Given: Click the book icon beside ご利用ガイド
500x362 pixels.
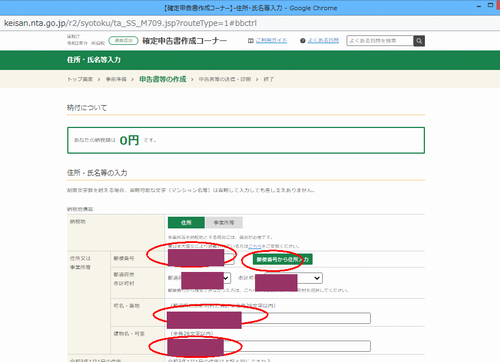Looking at the screenshot, I should tap(251, 41).
